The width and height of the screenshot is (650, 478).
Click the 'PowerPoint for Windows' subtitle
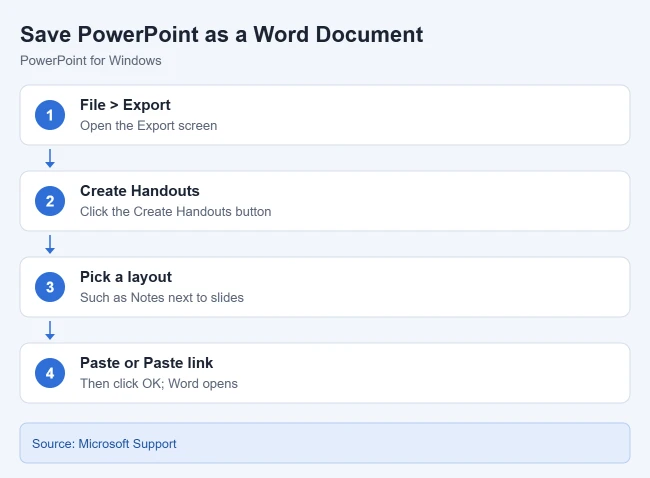click(x=91, y=61)
